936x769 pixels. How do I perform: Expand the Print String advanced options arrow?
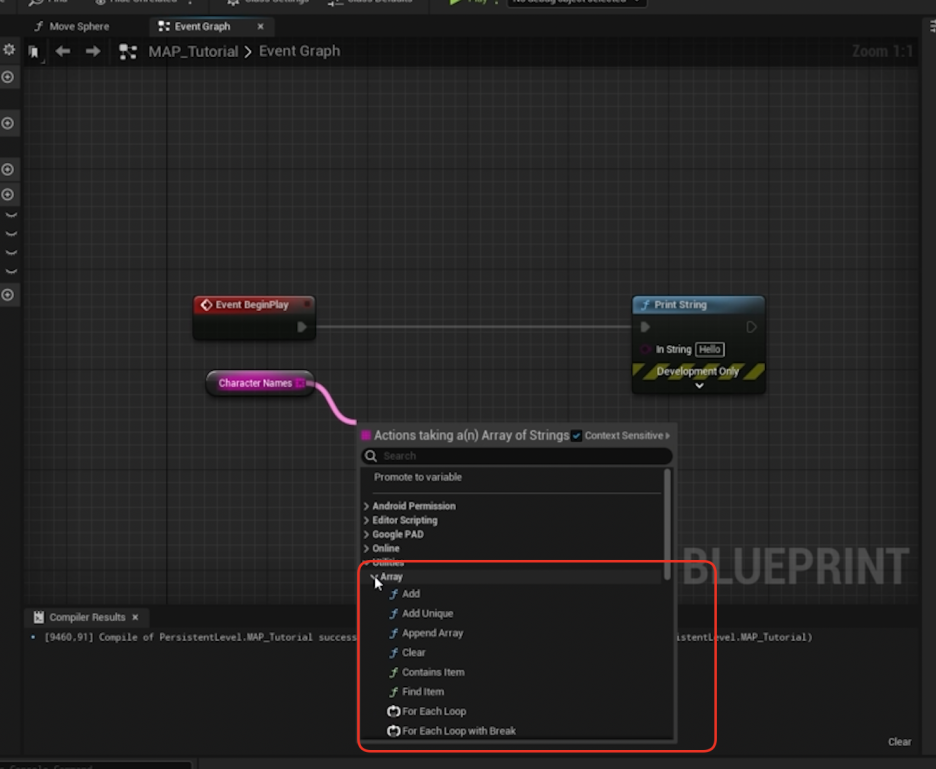point(699,386)
